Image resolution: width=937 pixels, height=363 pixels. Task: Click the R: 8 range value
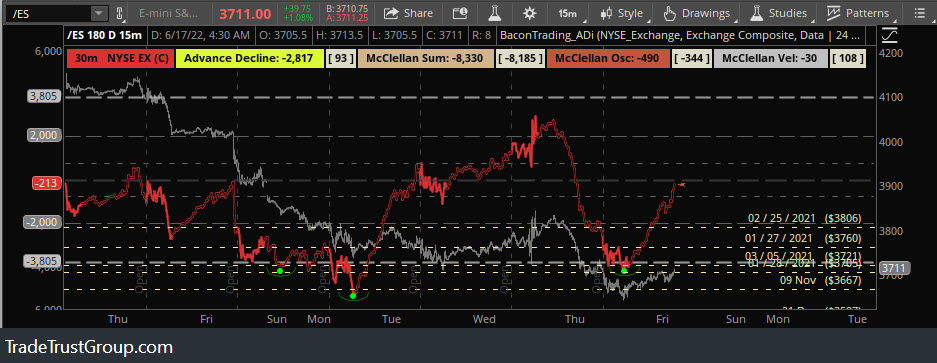click(482, 35)
